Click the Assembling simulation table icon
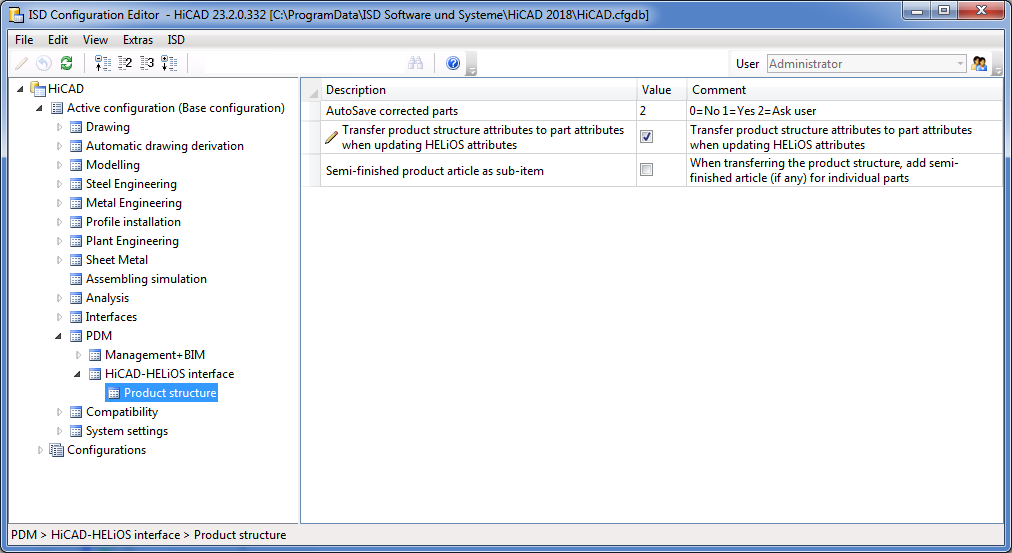 (76, 279)
